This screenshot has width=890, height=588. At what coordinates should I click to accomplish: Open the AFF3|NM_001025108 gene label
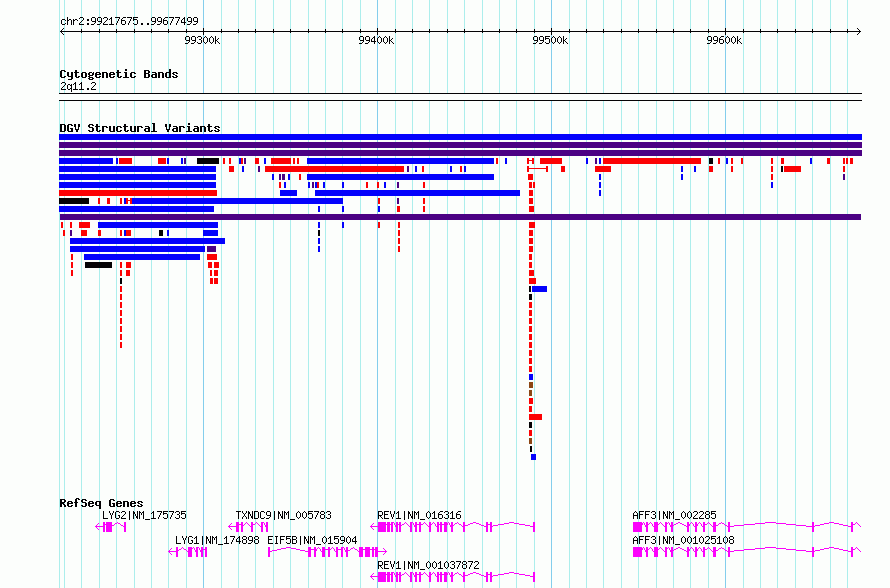pos(683,540)
